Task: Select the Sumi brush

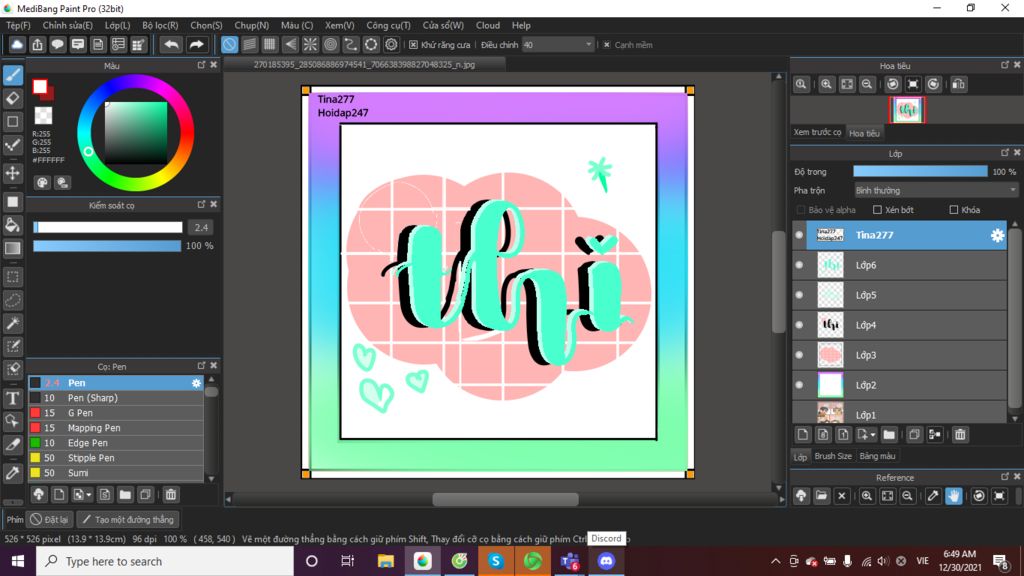Action: pyautogui.click(x=116, y=473)
